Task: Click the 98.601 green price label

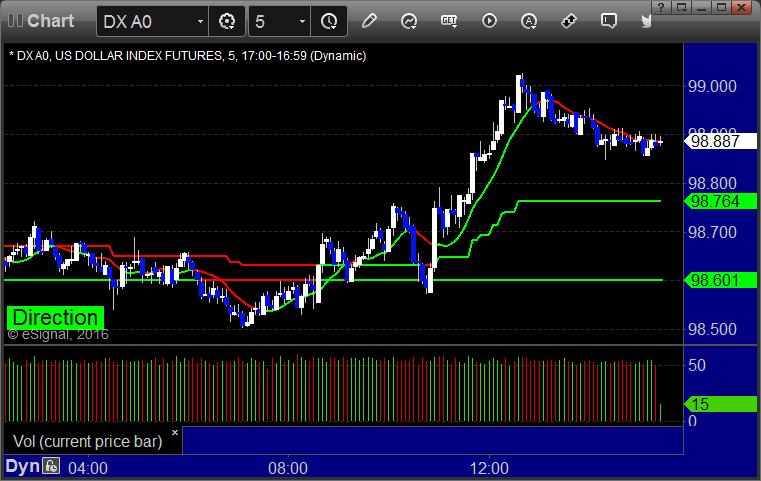Action: click(720, 280)
